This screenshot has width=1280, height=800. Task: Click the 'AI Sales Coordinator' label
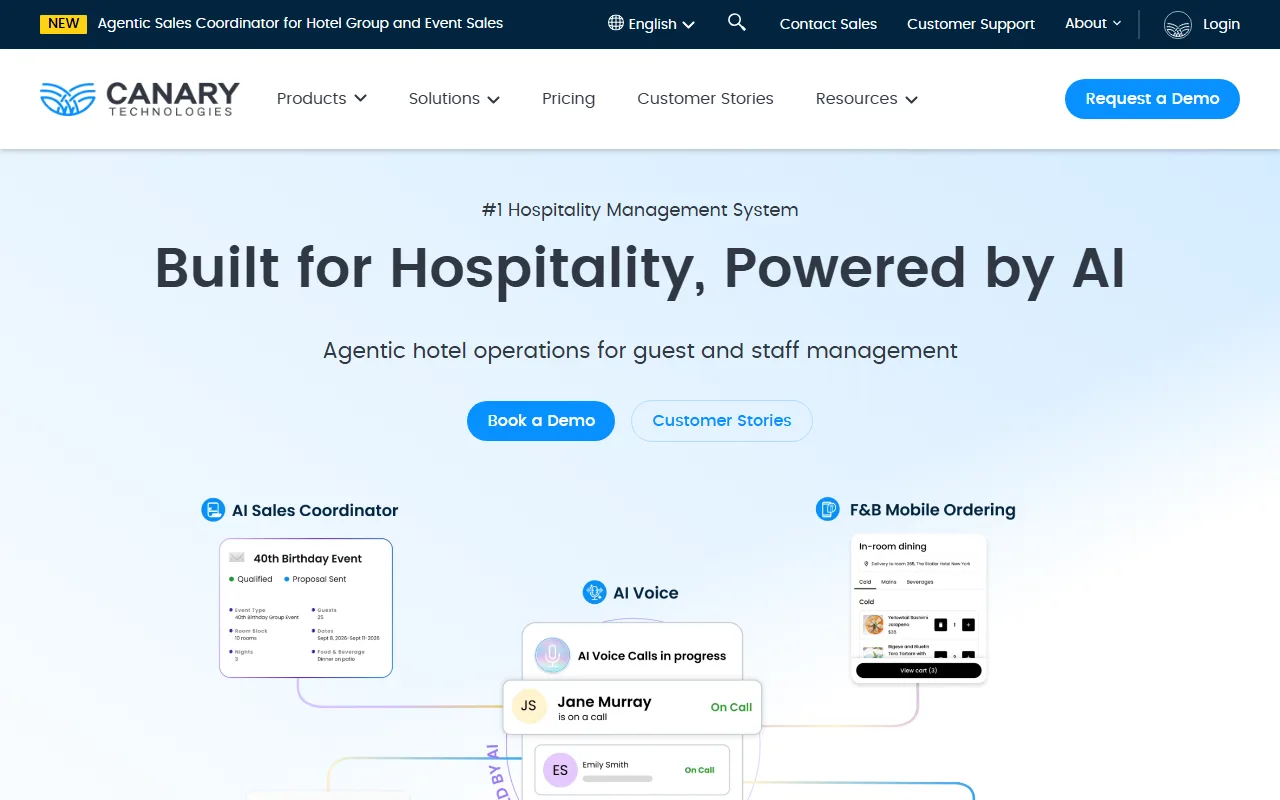pyautogui.click(x=315, y=510)
